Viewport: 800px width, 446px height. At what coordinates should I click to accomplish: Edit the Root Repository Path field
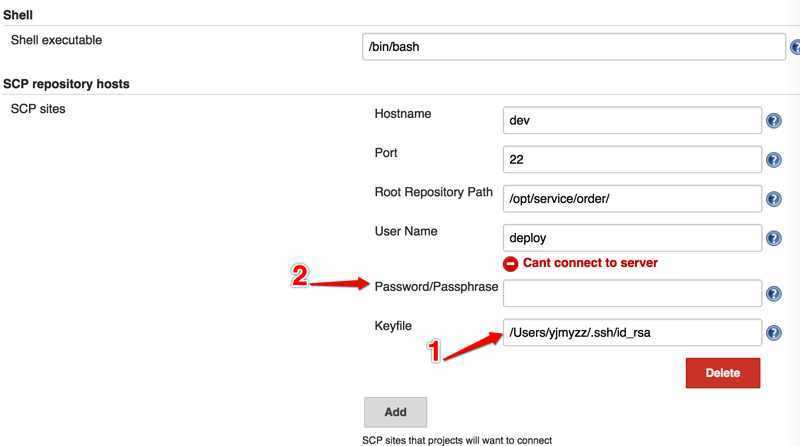(632, 199)
